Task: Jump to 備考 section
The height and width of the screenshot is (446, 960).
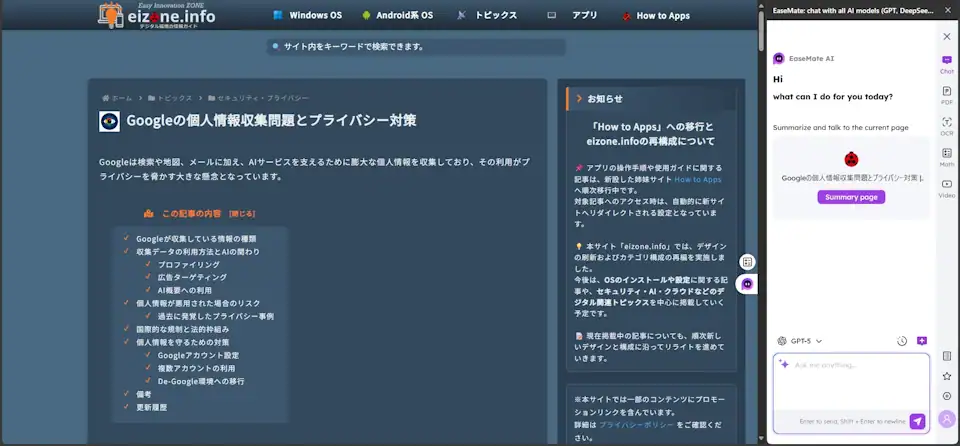Action: 143,394
